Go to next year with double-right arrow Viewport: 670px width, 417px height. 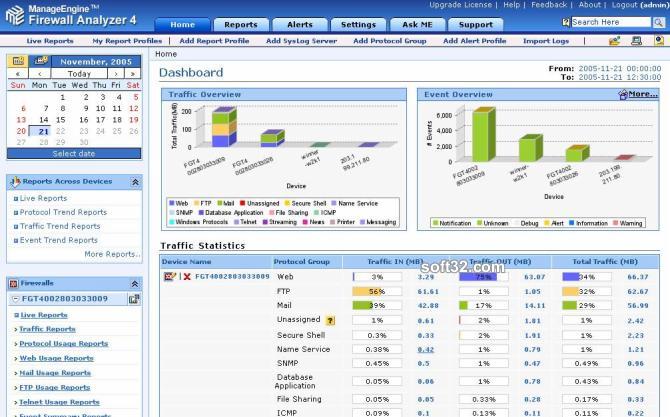coord(132,73)
